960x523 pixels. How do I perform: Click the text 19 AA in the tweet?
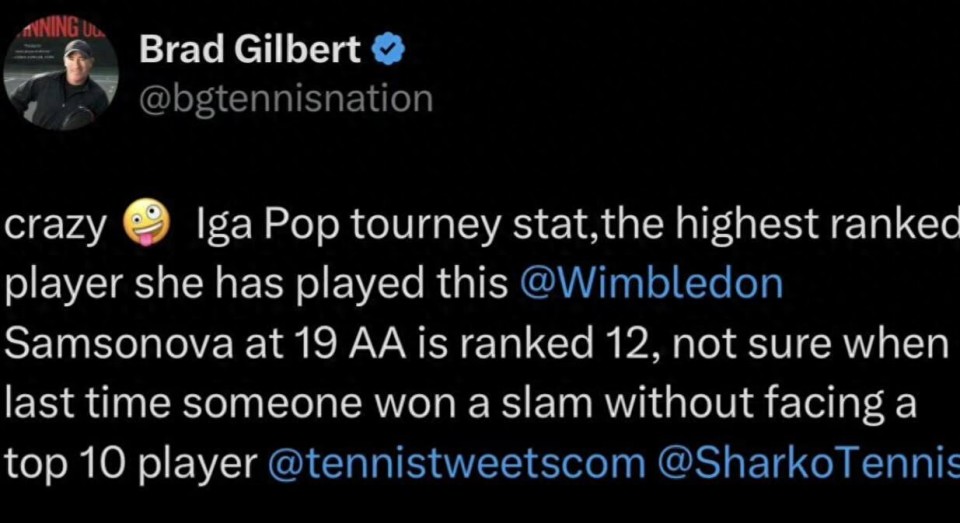[x=349, y=344]
